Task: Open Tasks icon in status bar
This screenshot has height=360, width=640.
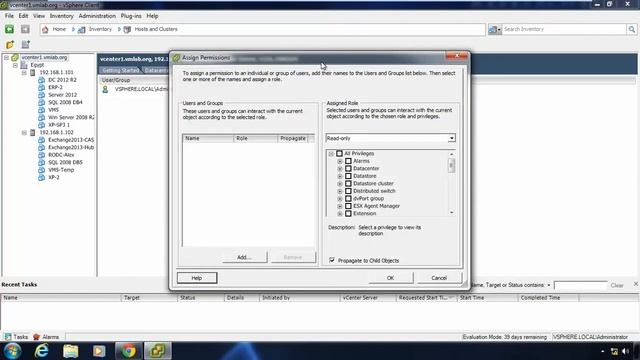Action: point(7,337)
